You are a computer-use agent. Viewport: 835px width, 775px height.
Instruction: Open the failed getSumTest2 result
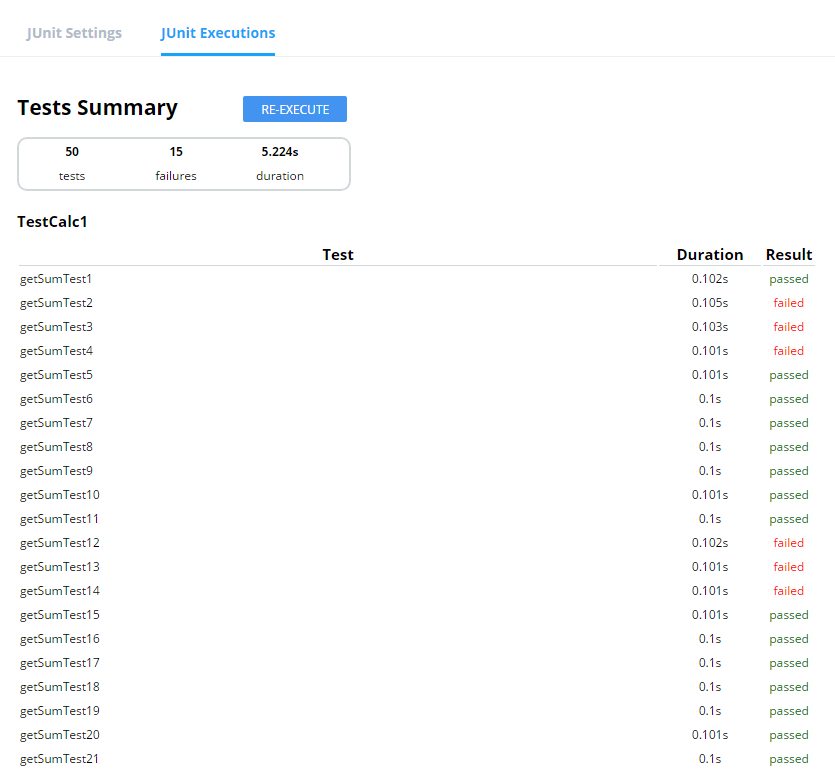pyautogui.click(x=56, y=303)
